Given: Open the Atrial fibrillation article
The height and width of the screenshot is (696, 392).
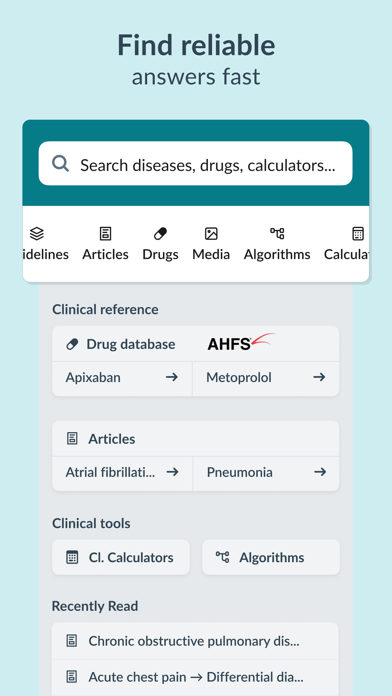Looking at the screenshot, I should [x=122, y=472].
